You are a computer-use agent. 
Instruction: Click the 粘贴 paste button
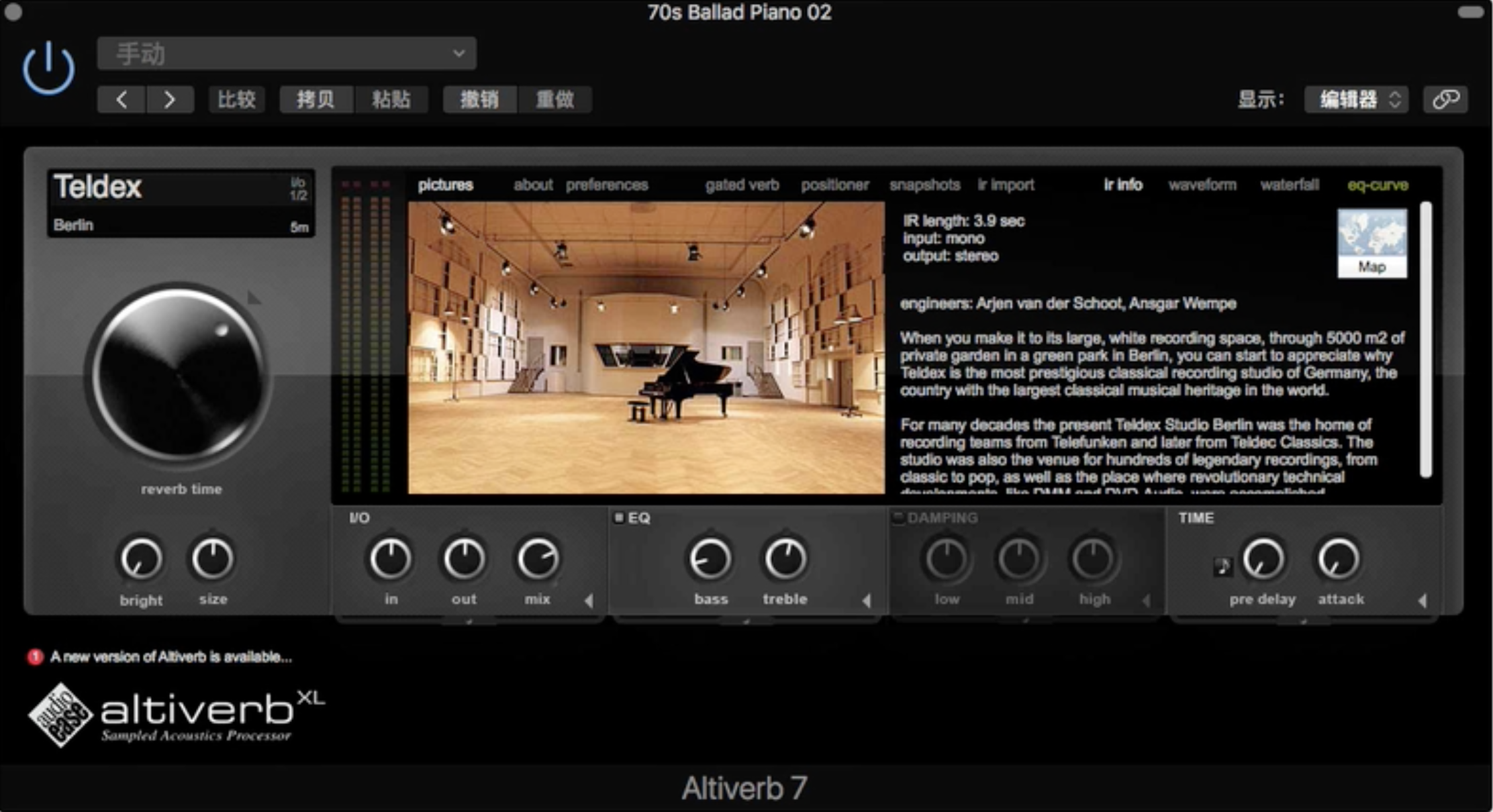click(391, 100)
